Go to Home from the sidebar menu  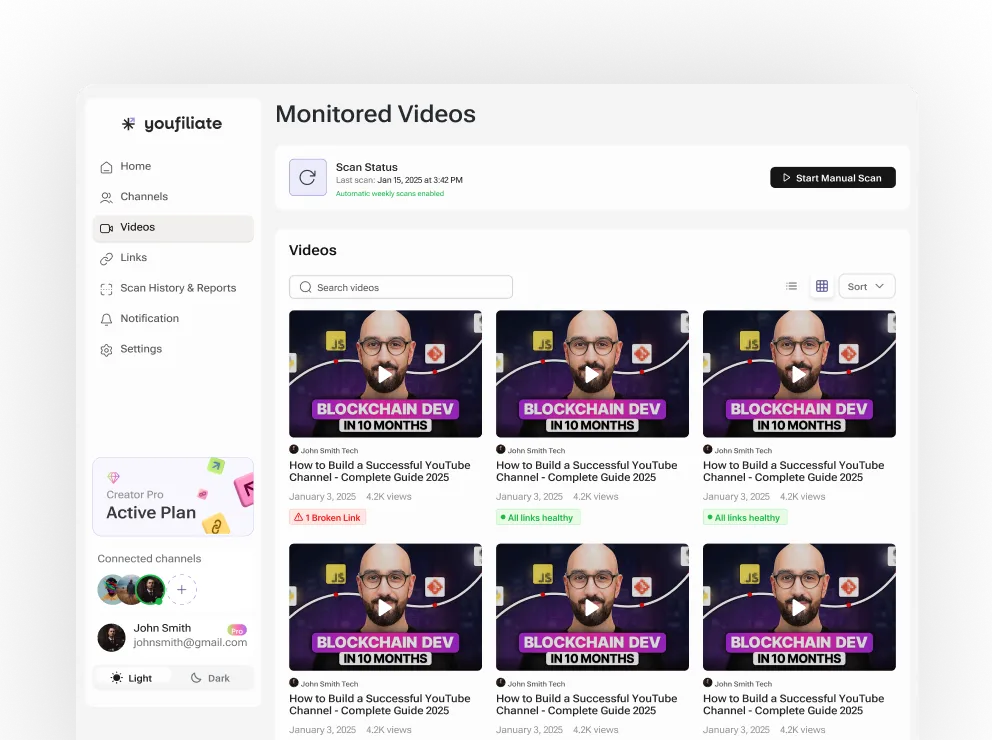coord(107,166)
